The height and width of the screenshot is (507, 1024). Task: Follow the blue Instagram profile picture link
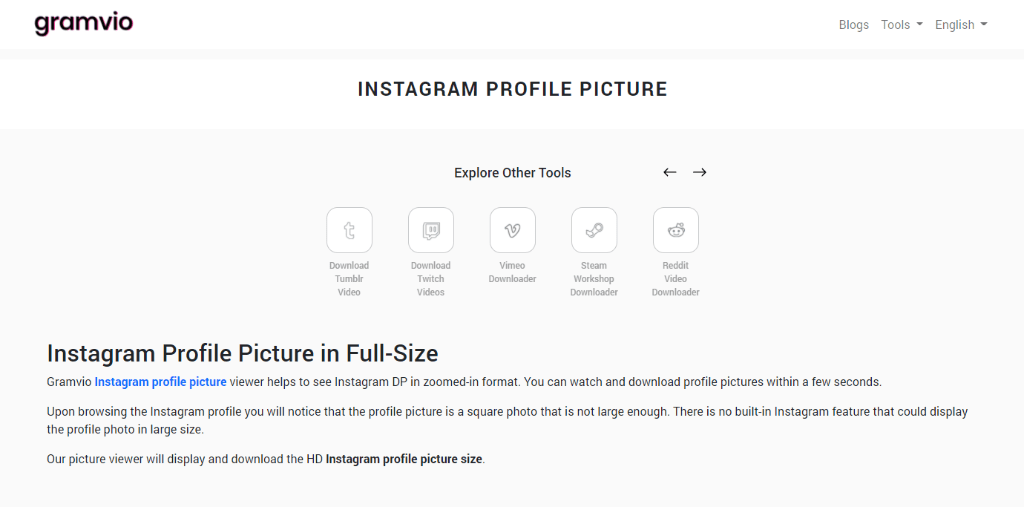[x=160, y=381]
